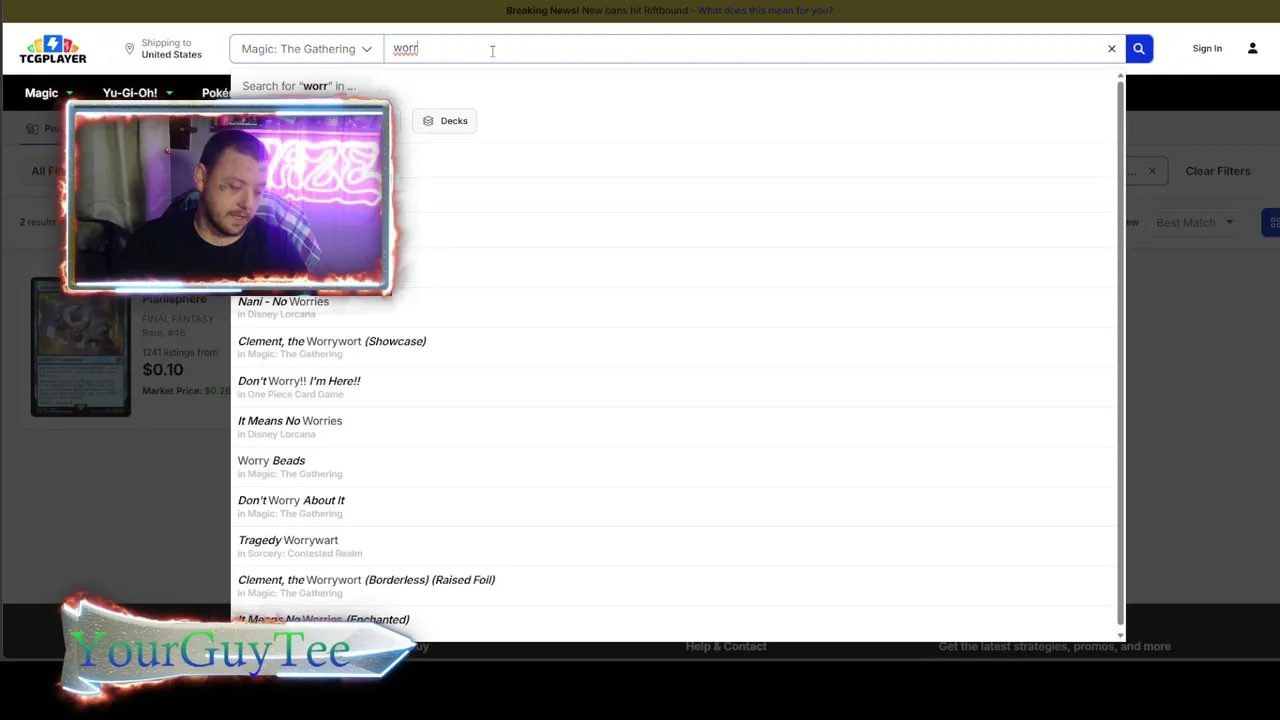
Task: Click Help & Contact footer link
Action: point(726,646)
